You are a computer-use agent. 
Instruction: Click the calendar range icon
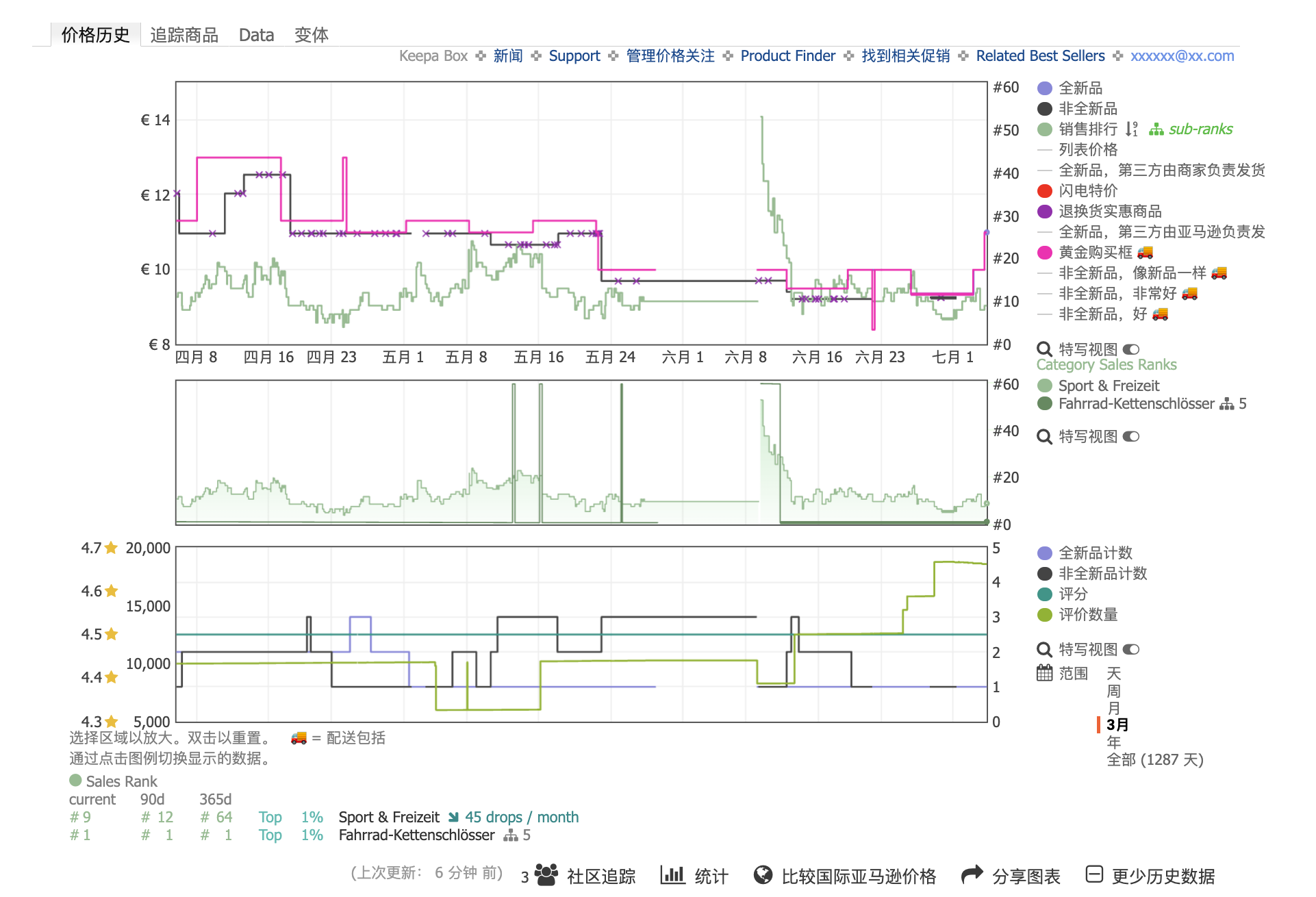pos(1044,673)
